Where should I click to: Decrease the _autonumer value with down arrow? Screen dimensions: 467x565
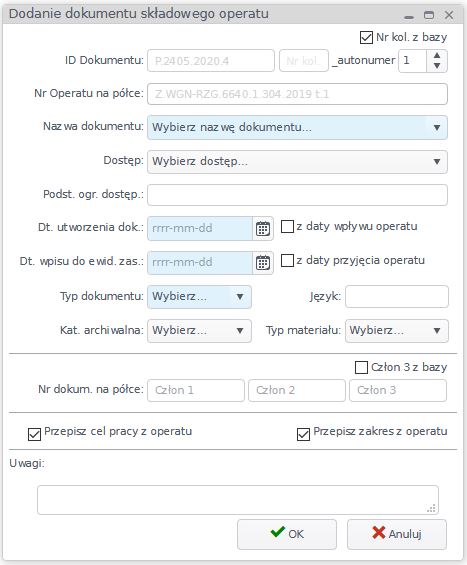(x=437, y=66)
